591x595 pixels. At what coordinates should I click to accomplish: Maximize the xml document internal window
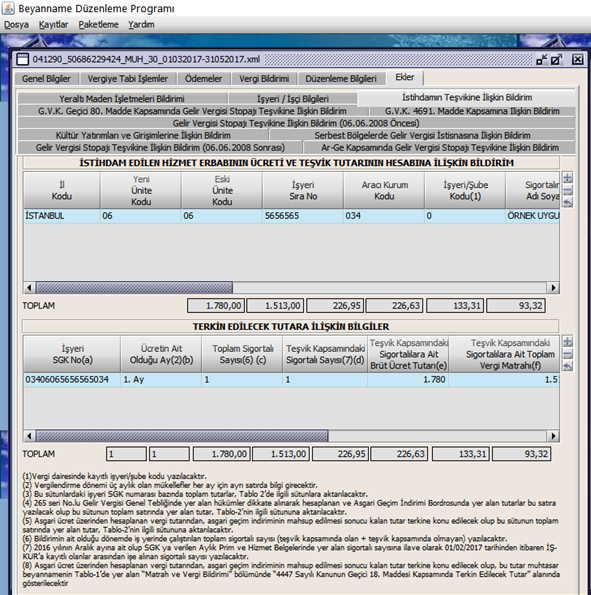[x=556, y=60]
